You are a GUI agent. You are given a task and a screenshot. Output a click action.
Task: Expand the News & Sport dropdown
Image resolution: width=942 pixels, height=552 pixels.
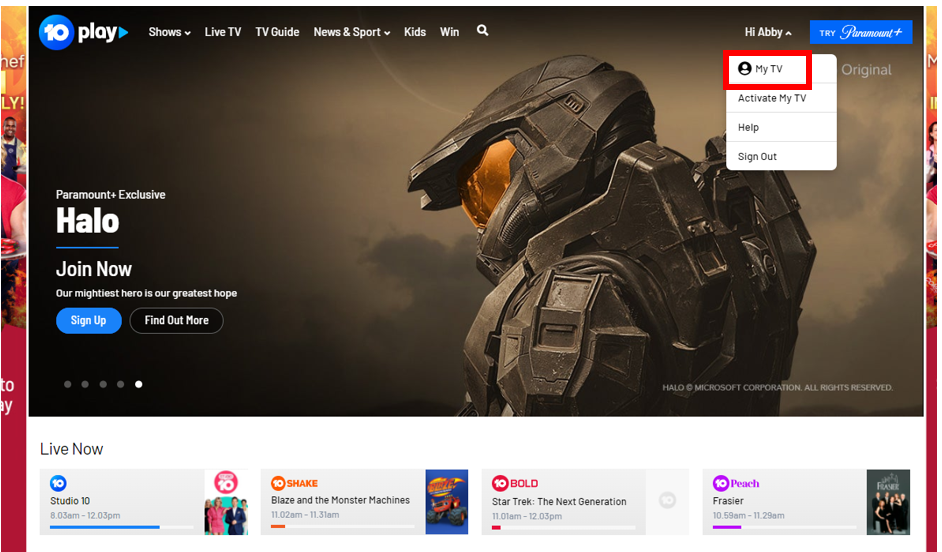pyautogui.click(x=351, y=32)
